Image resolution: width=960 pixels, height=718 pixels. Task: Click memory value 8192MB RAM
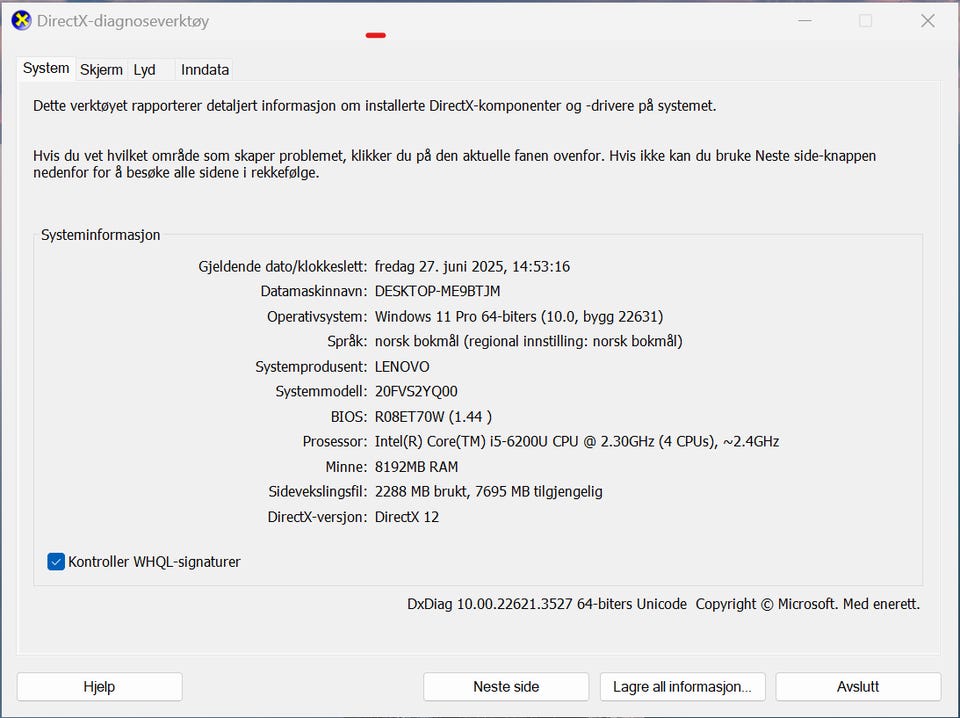[x=416, y=467]
